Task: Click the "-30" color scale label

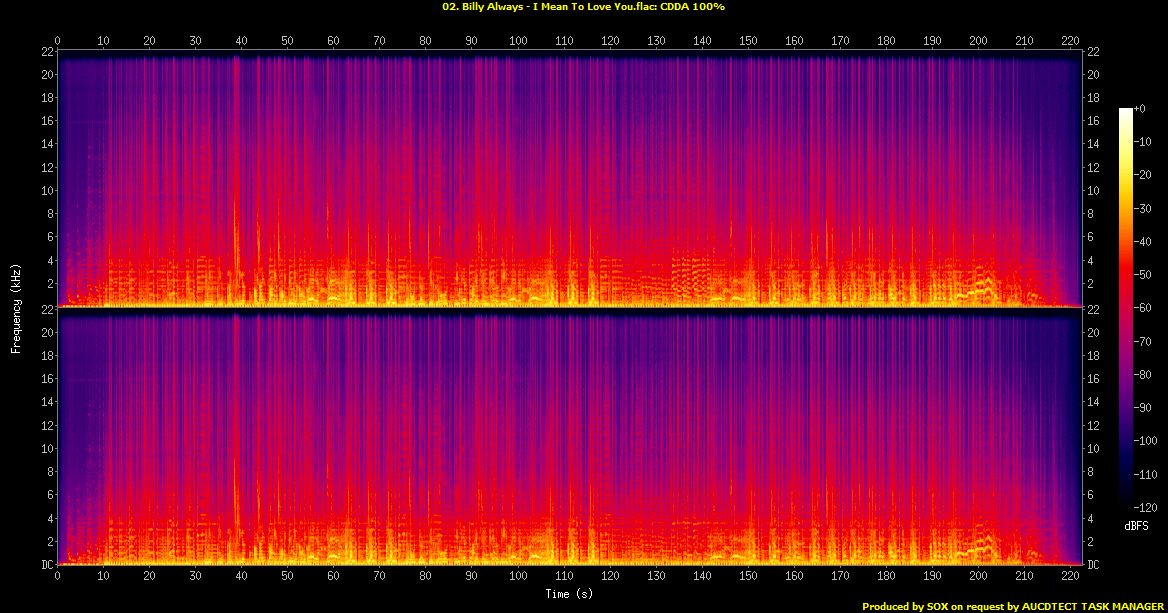Action: pos(1143,209)
